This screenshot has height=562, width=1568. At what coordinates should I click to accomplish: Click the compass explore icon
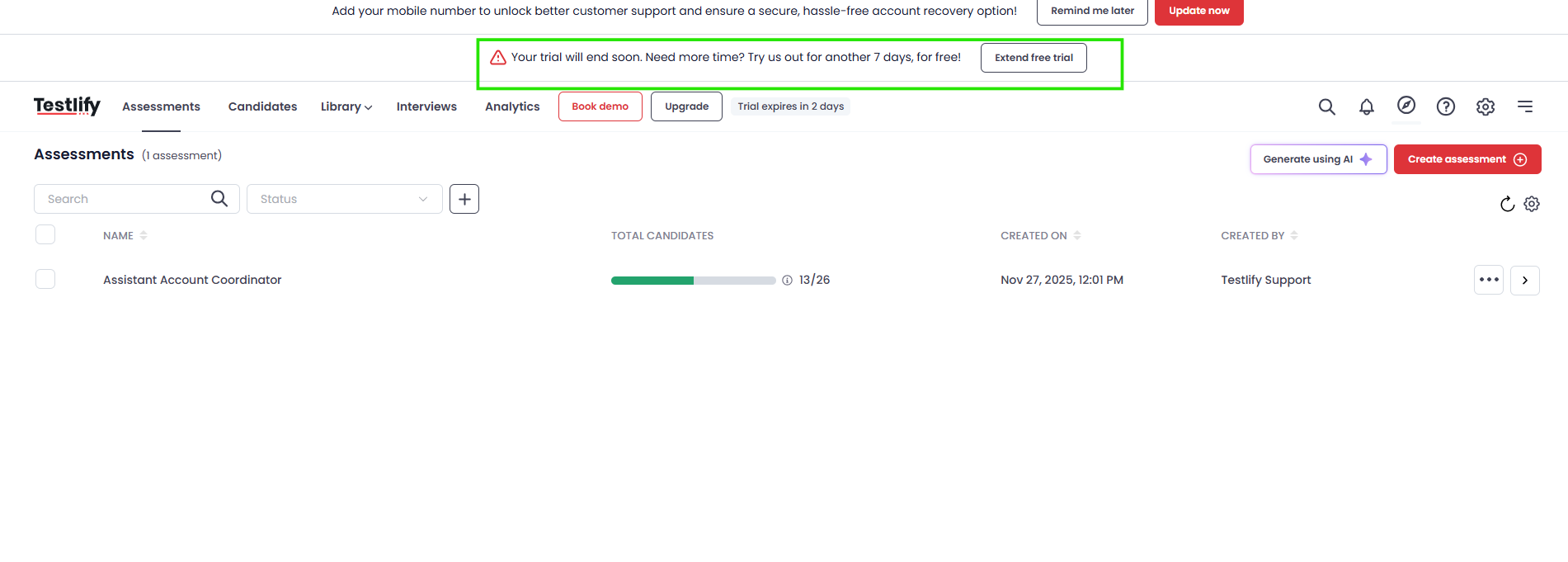pos(1406,105)
